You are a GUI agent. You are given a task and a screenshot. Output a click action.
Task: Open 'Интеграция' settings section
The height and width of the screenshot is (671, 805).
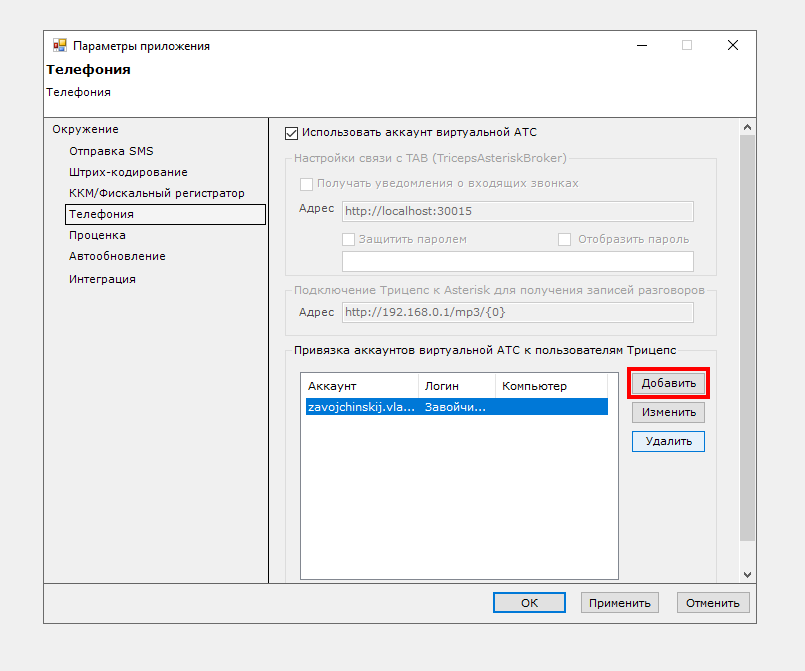pyautogui.click(x=102, y=279)
